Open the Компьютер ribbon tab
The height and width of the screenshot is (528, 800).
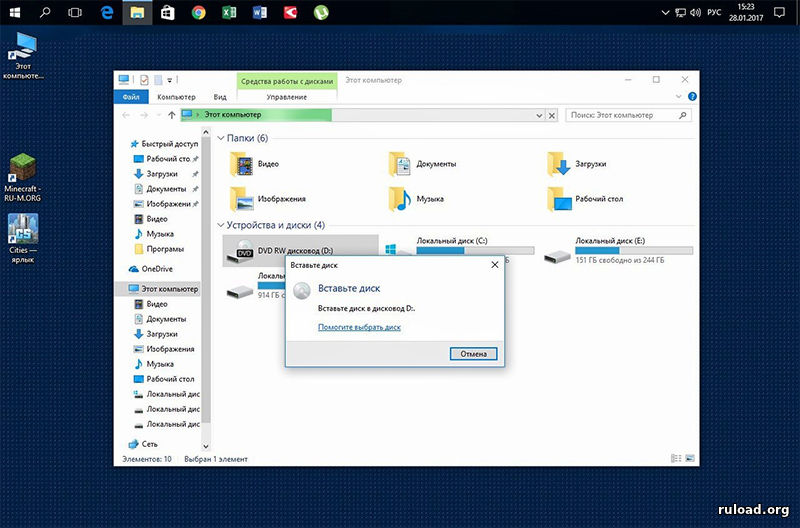click(x=176, y=97)
